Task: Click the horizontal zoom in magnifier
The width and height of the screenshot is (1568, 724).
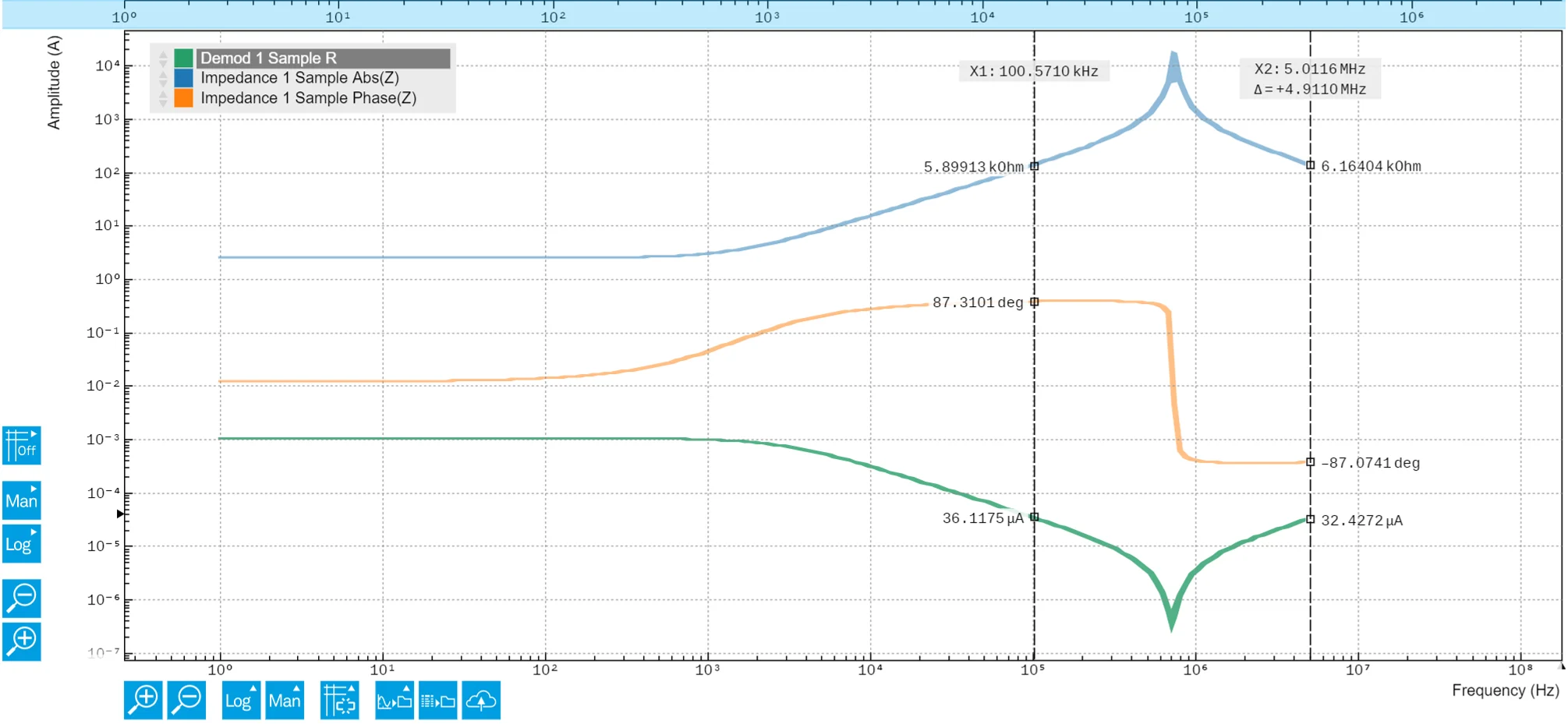Action: [x=143, y=700]
